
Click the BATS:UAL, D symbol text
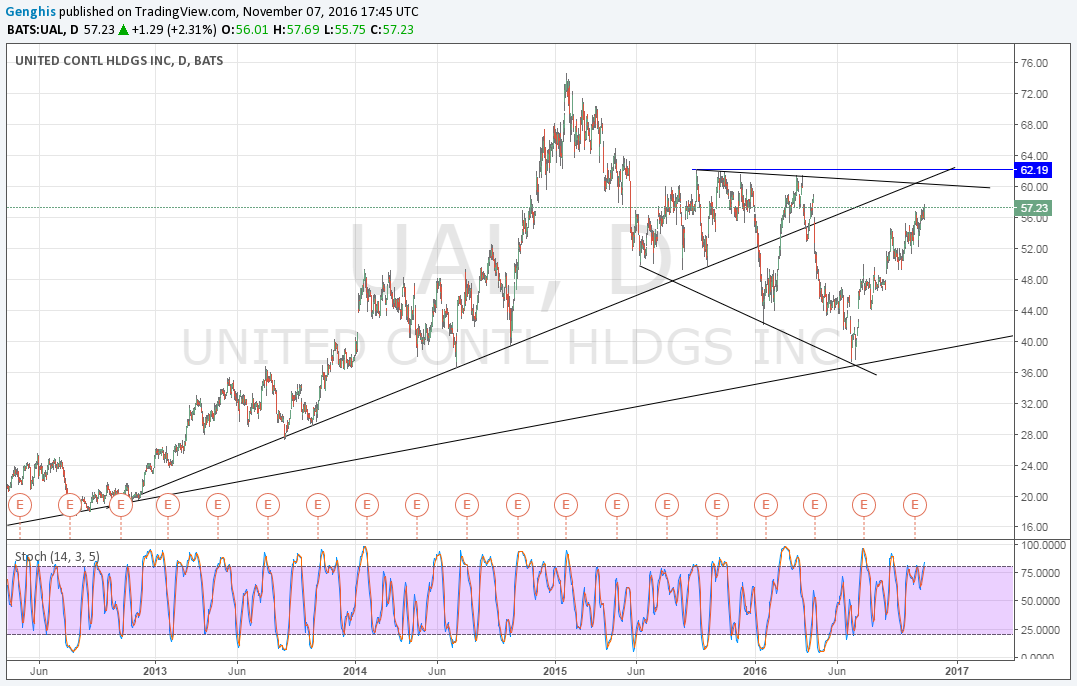[x=43, y=30]
